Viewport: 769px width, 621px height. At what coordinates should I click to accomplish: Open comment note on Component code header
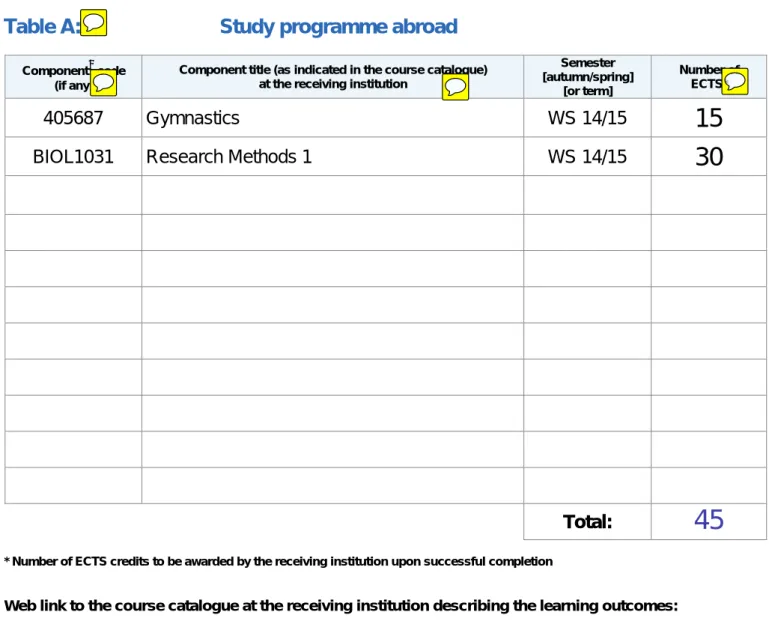coord(103,82)
